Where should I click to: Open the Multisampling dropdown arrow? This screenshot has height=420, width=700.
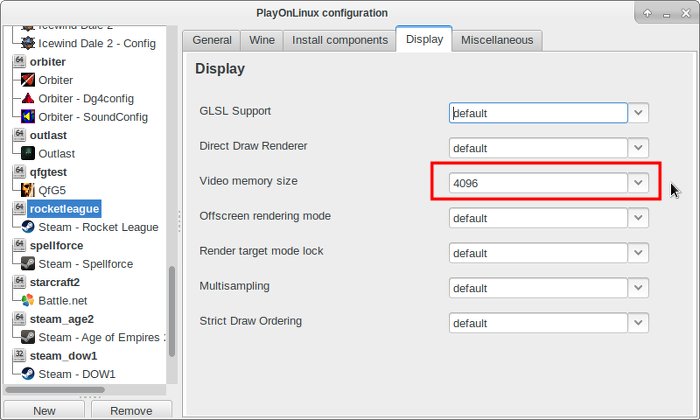(x=638, y=288)
